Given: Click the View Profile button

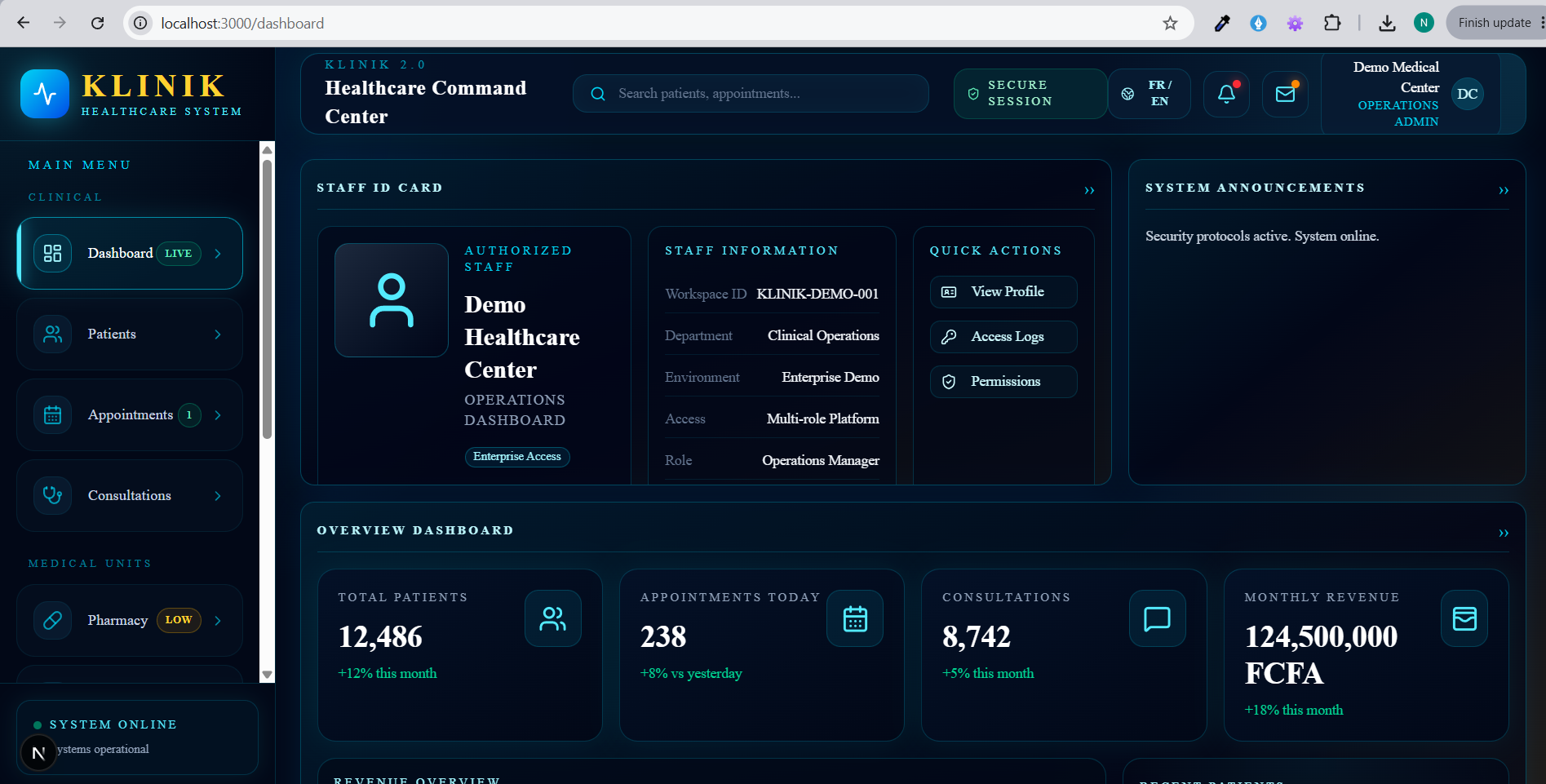Looking at the screenshot, I should pos(1003,292).
